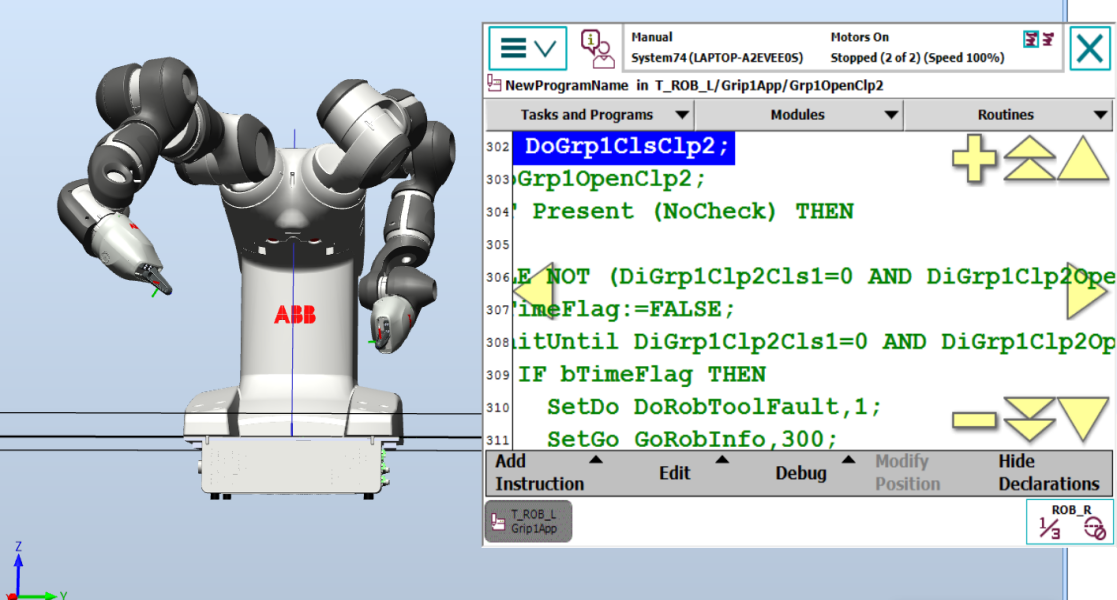This screenshot has height=600, width=1117.
Task: Click the red ABB logo on robot
Action: coord(295,314)
